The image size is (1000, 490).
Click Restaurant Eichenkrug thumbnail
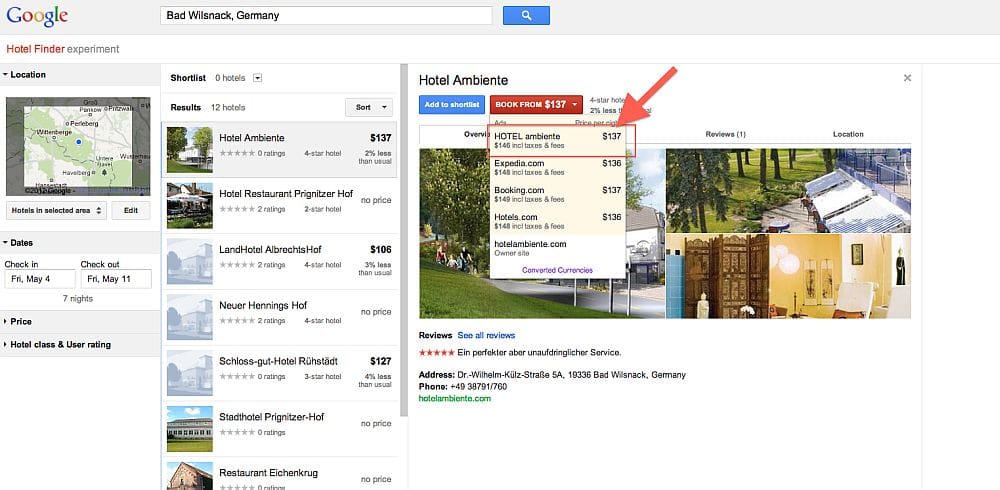click(x=189, y=476)
